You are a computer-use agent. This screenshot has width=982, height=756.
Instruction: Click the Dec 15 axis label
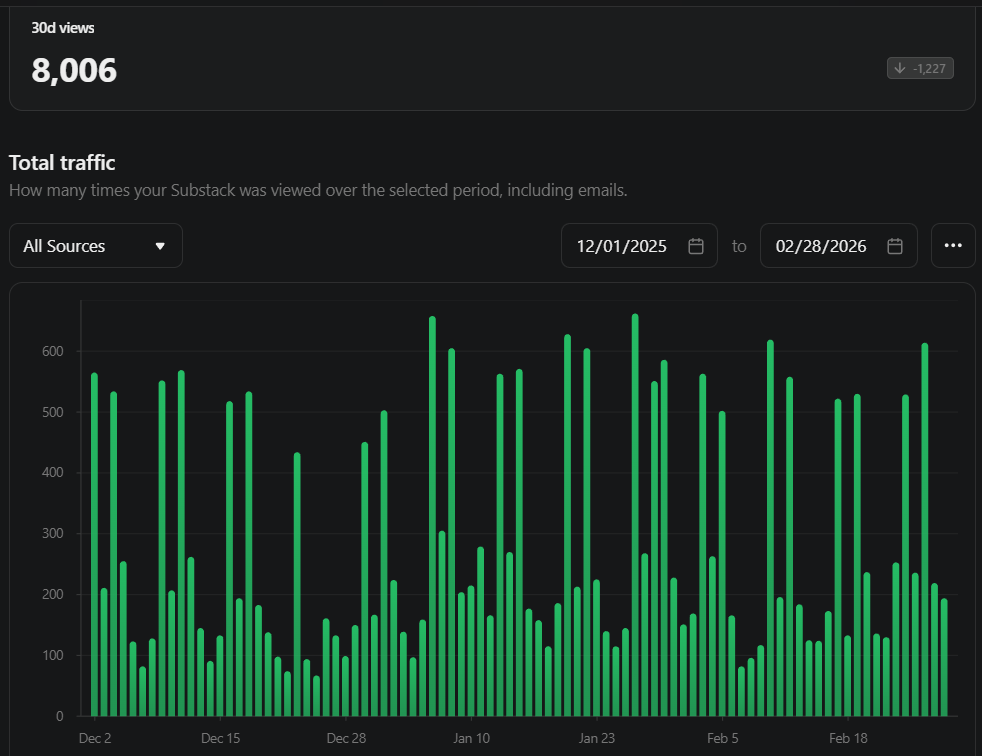(220, 738)
